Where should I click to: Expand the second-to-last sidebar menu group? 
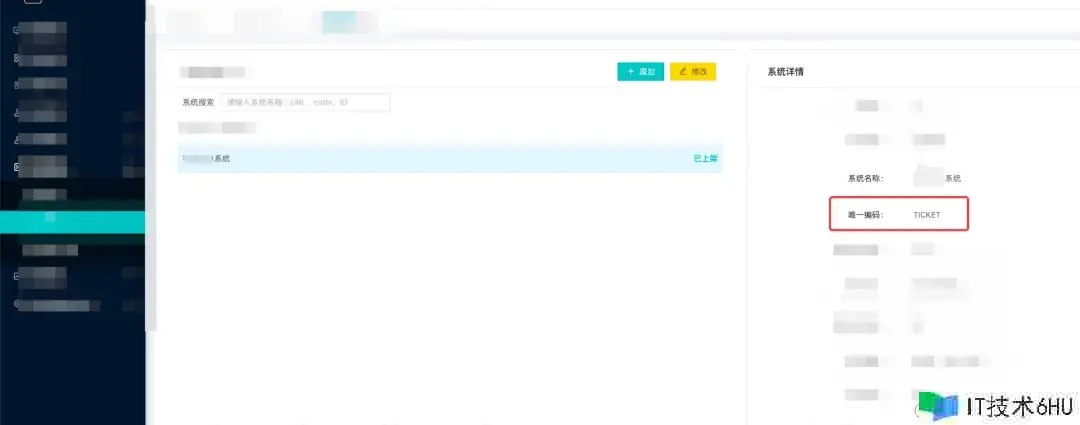click(x=45, y=275)
